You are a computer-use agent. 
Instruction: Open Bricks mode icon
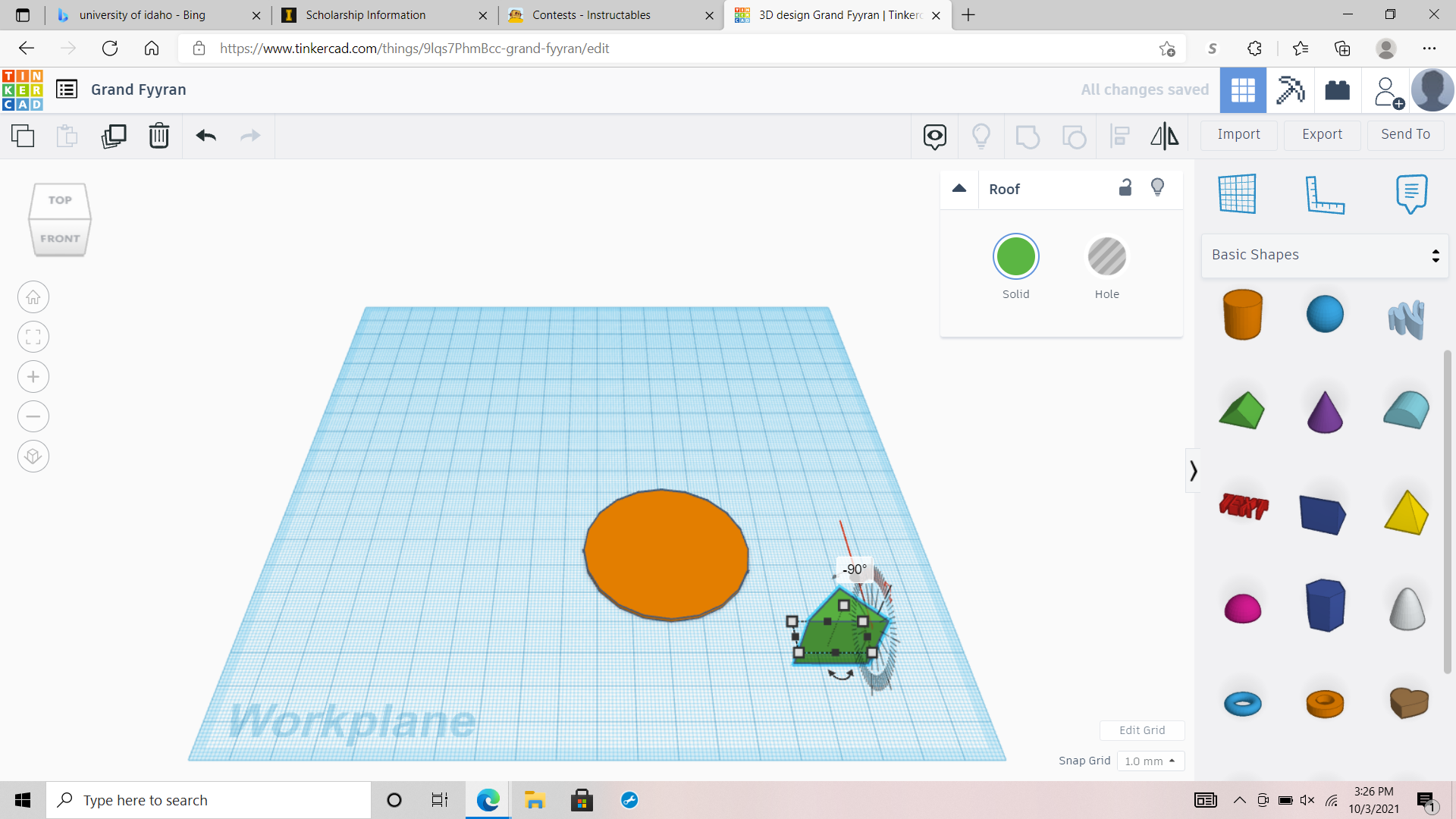pos(1338,90)
